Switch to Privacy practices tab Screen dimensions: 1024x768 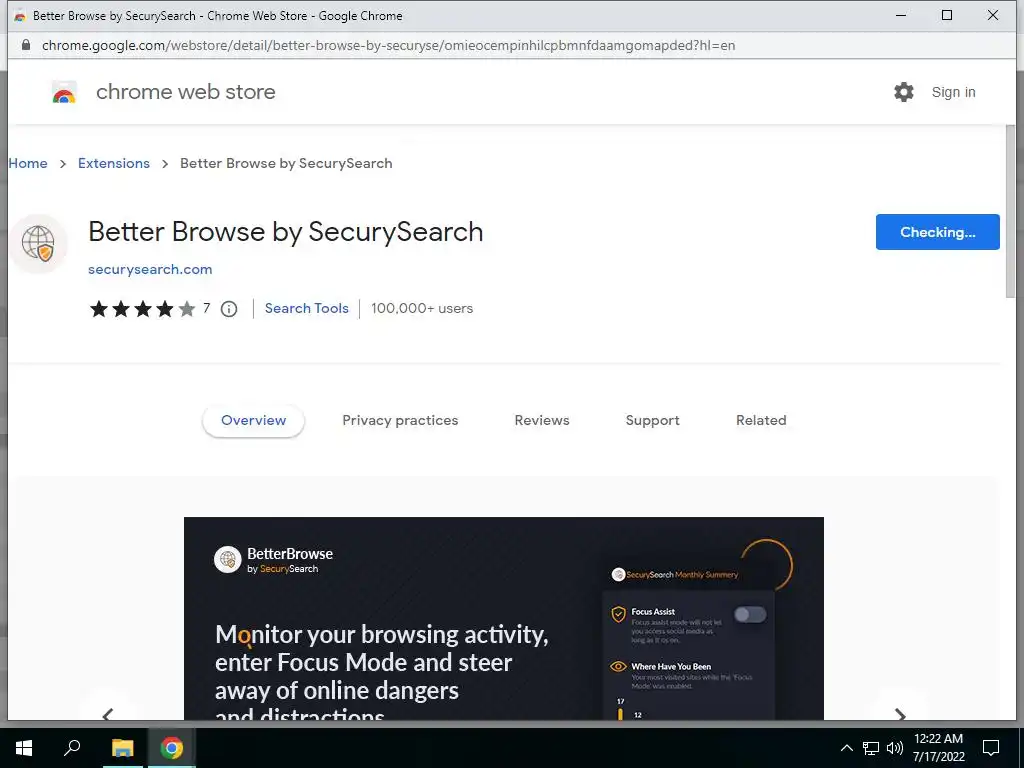pos(400,421)
